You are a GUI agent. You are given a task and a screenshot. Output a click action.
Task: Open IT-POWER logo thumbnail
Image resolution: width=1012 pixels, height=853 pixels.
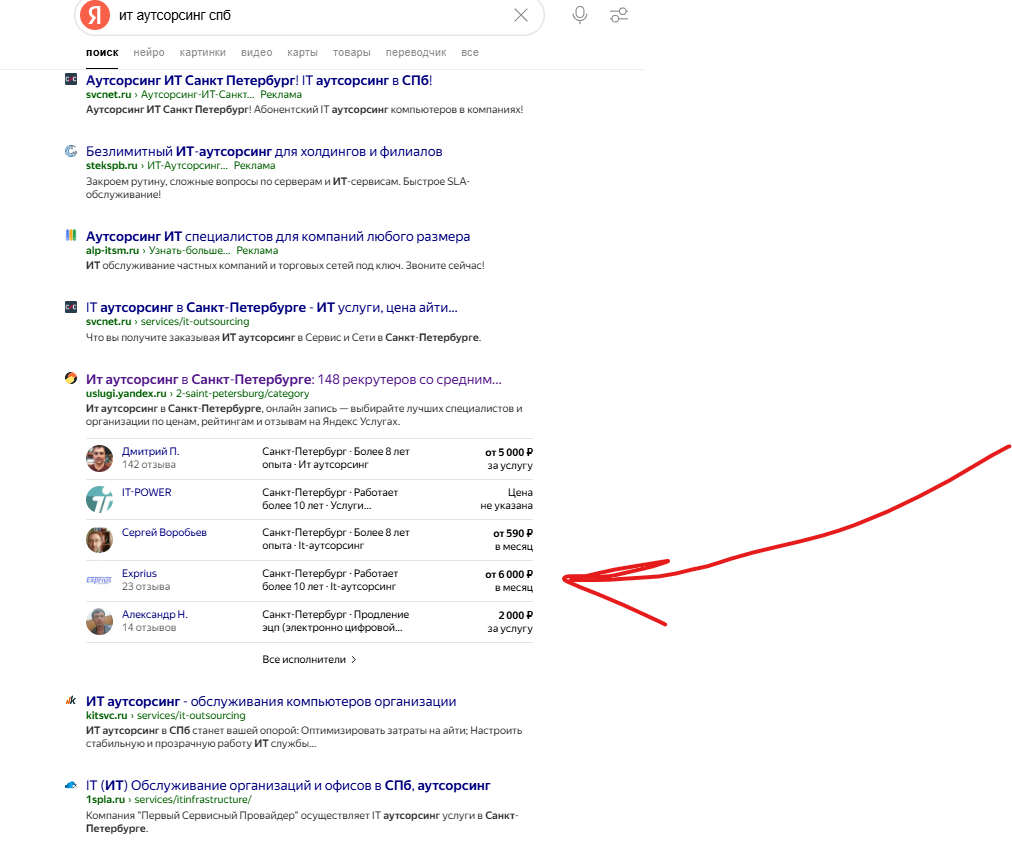[x=99, y=499]
